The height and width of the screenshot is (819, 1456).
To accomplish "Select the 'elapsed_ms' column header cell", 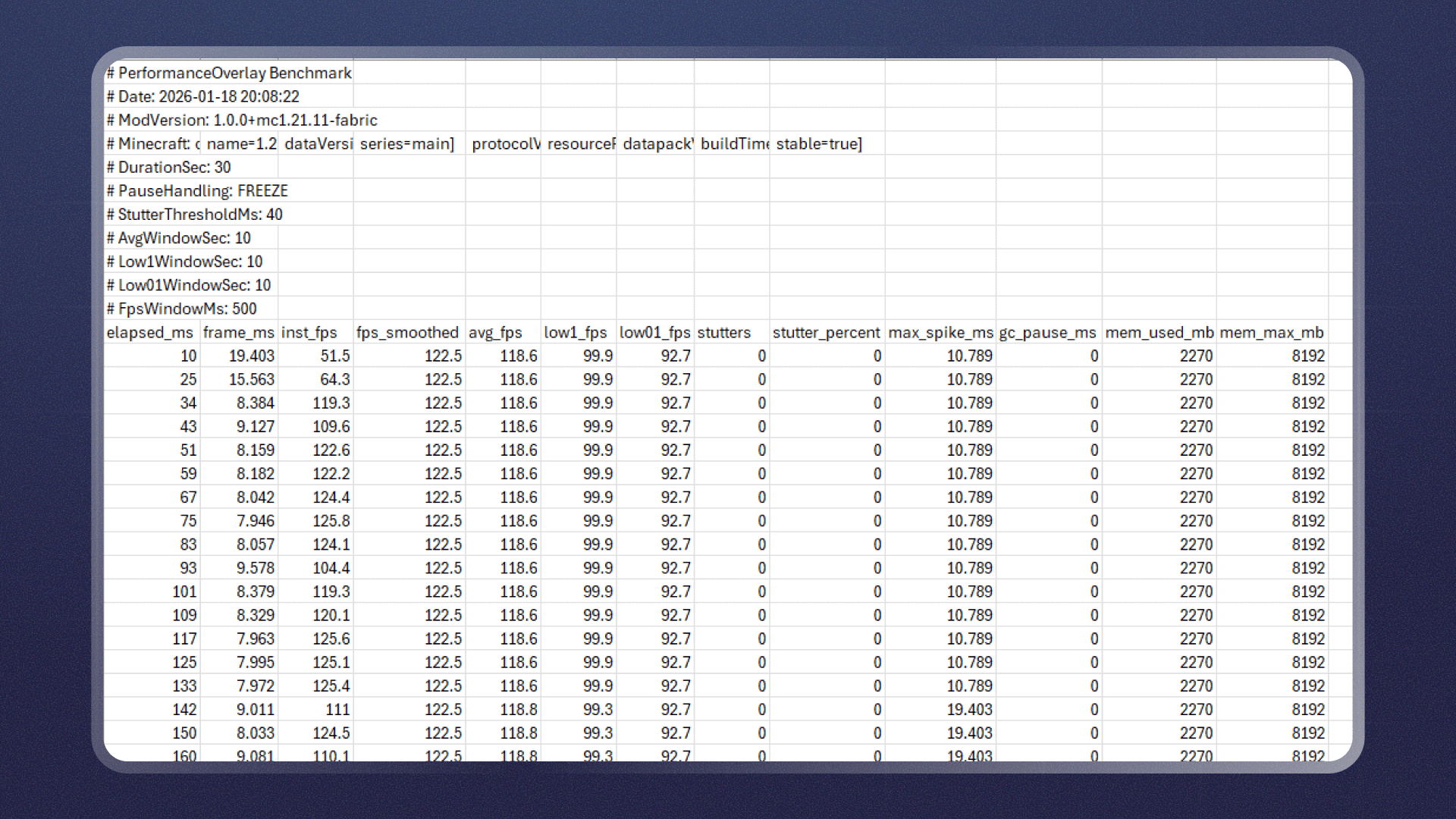I will coord(152,332).
